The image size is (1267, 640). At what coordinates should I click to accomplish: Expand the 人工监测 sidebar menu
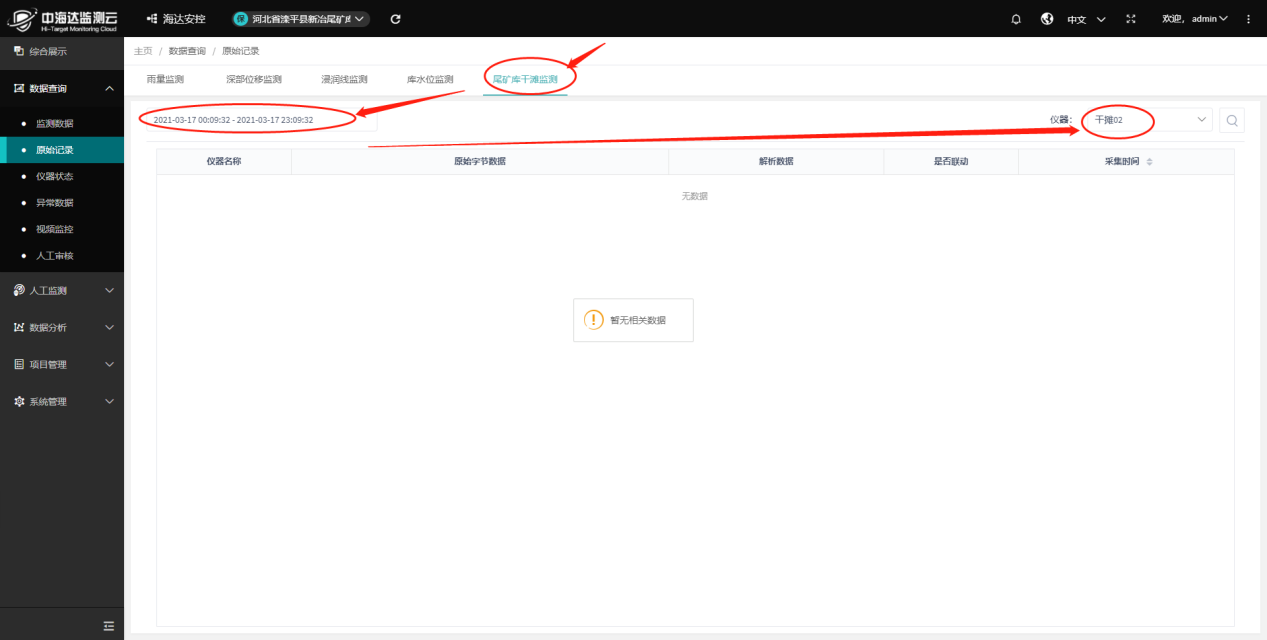(62, 291)
